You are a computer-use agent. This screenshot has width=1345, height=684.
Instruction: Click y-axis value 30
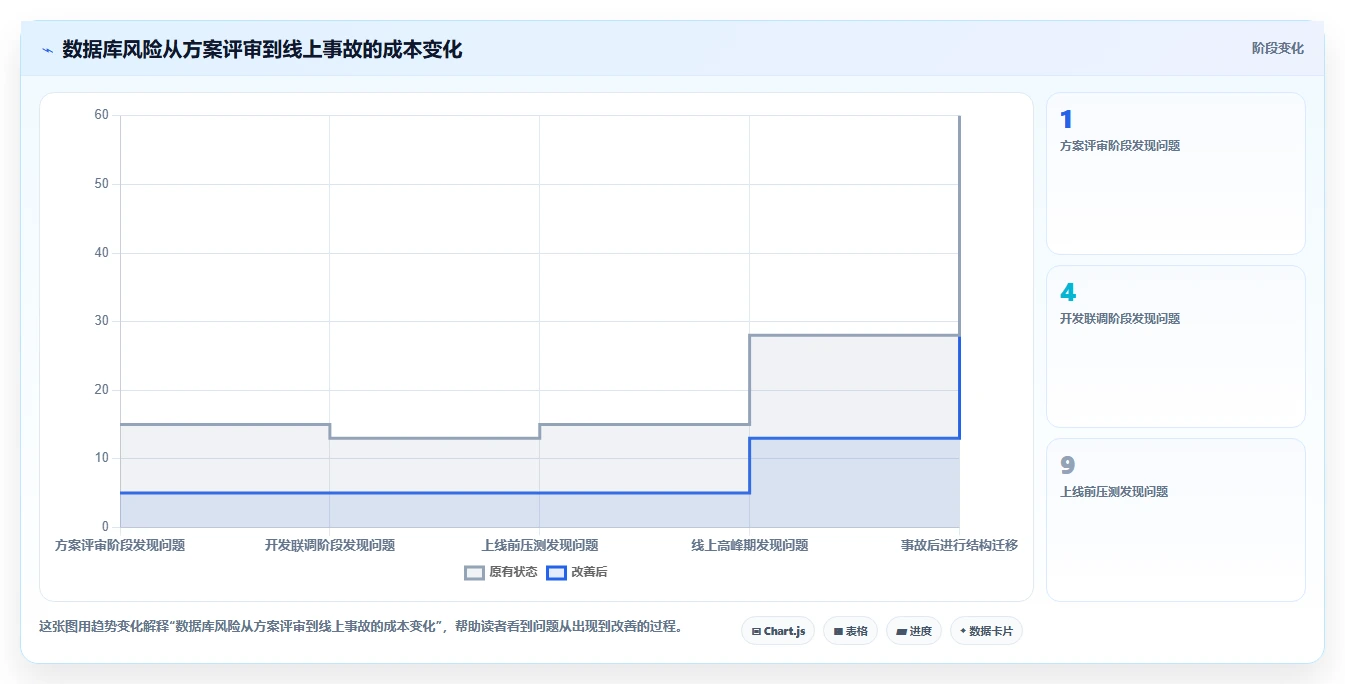point(101,321)
